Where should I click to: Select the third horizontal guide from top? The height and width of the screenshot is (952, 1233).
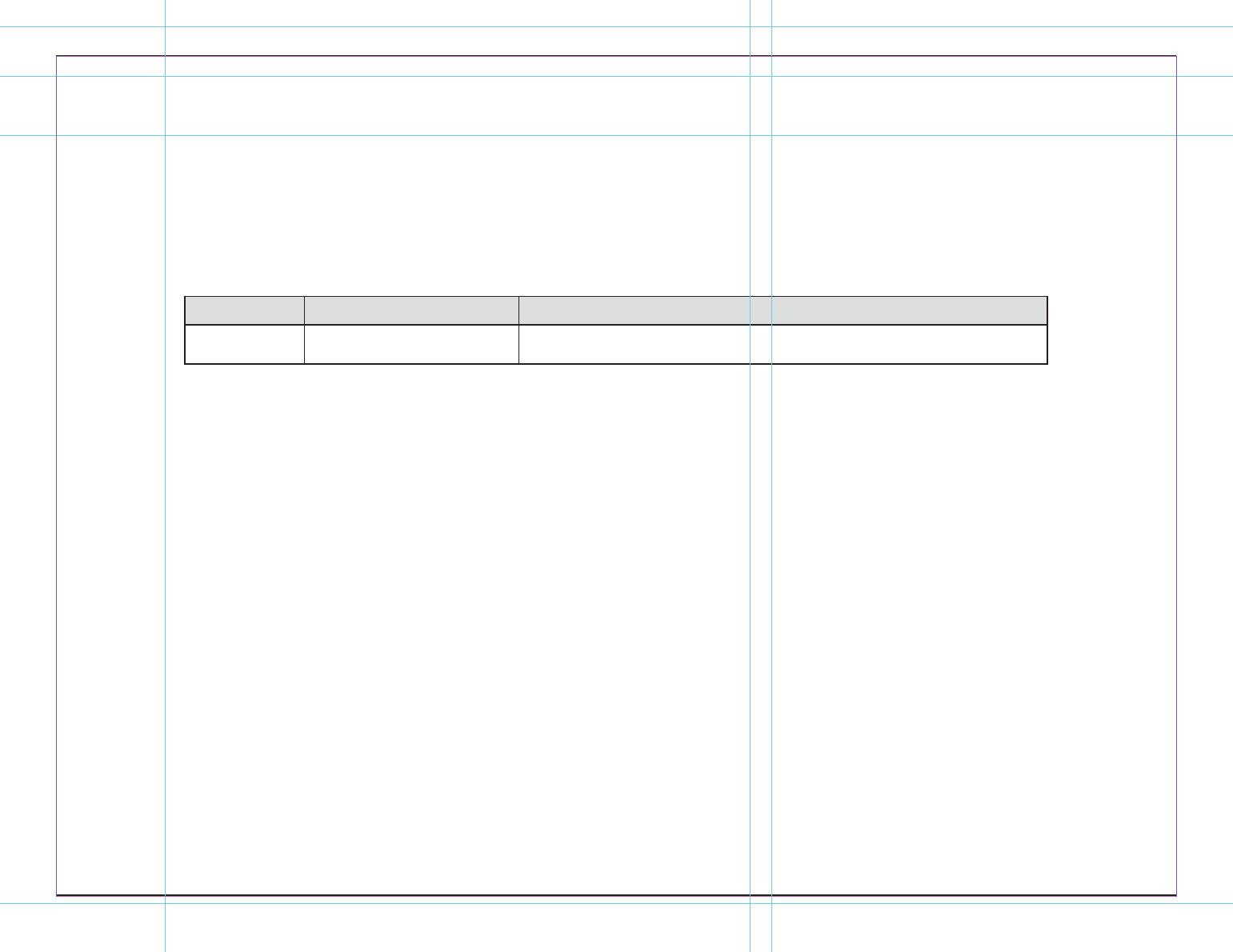pyautogui.click(x=616, y=135)
